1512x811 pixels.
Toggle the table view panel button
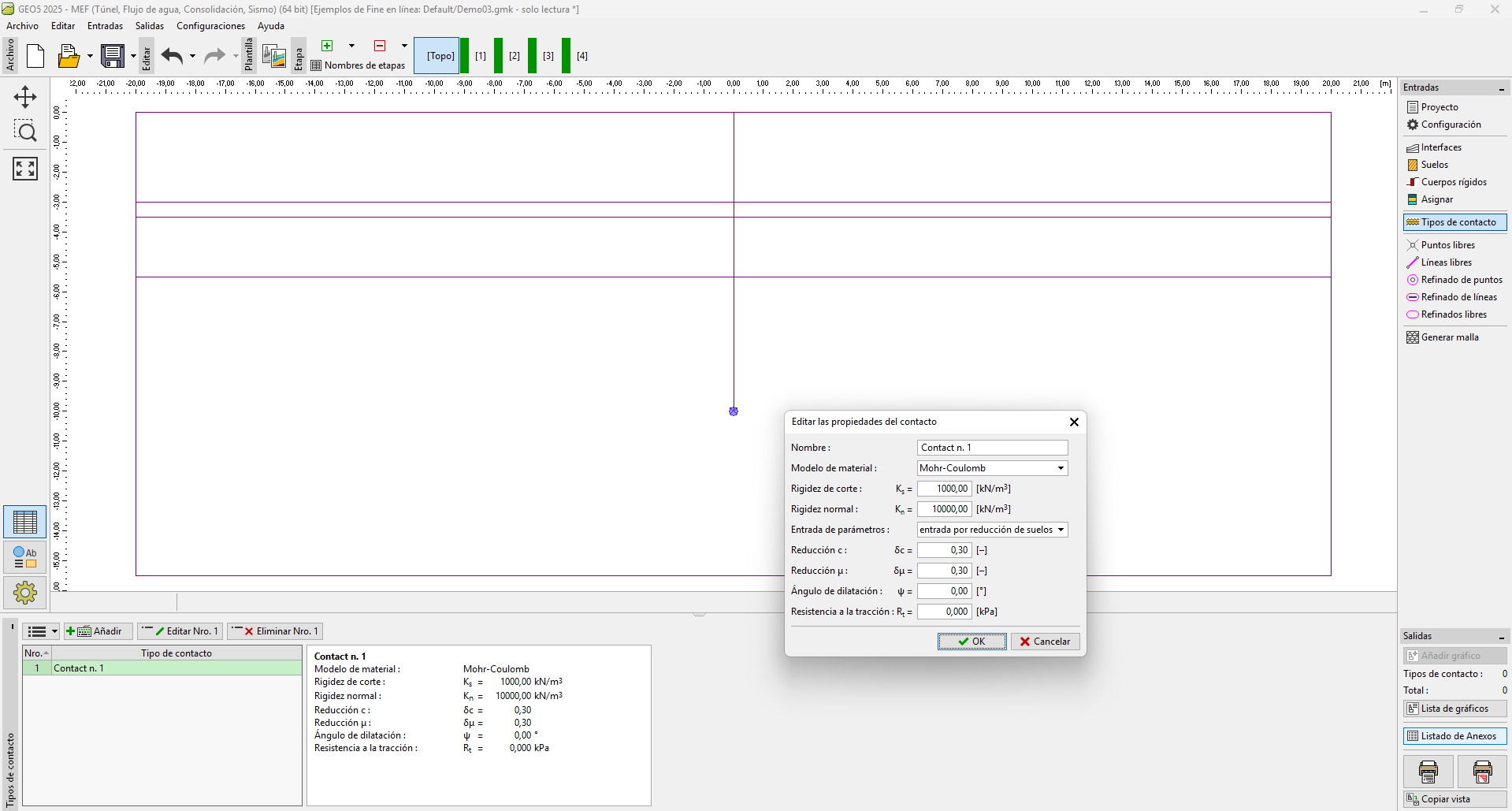pyautogui.click(x=25, y=523)
